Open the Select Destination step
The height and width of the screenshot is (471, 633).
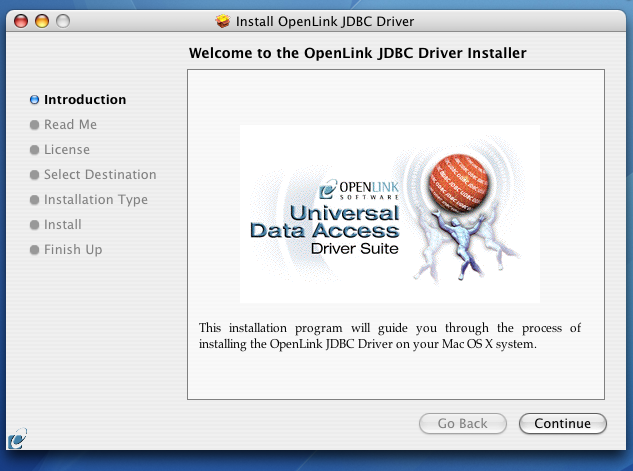(x=100, y=175)
